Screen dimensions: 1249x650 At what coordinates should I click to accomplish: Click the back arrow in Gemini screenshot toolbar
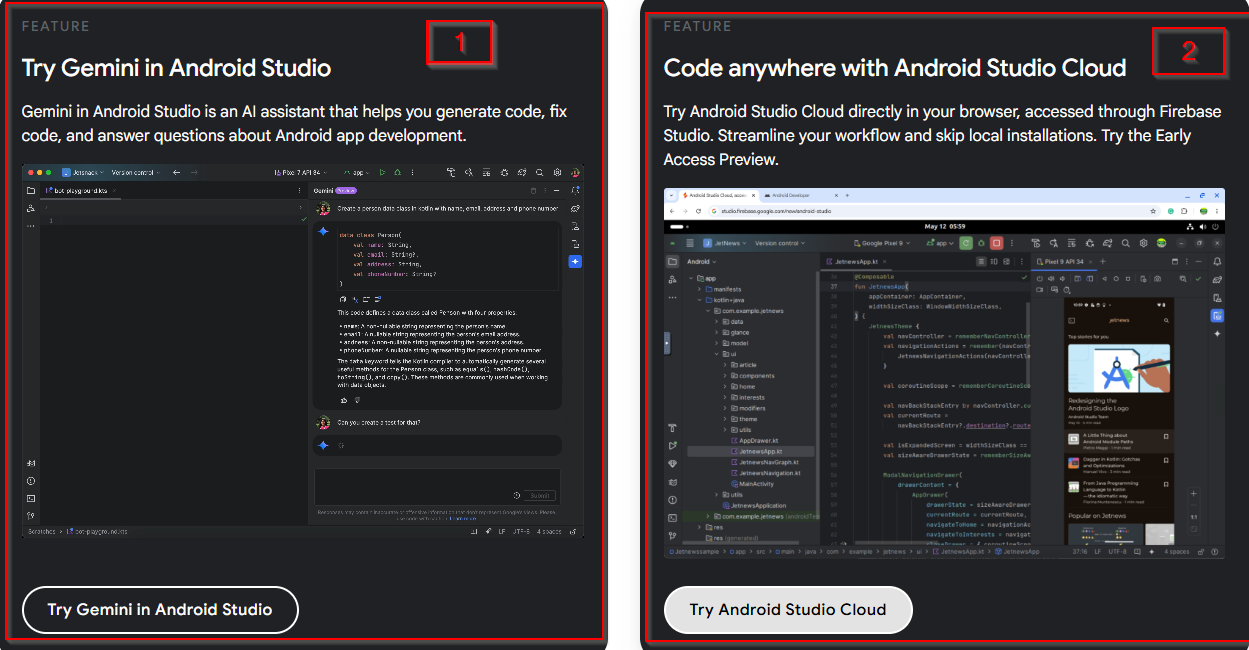176,172
